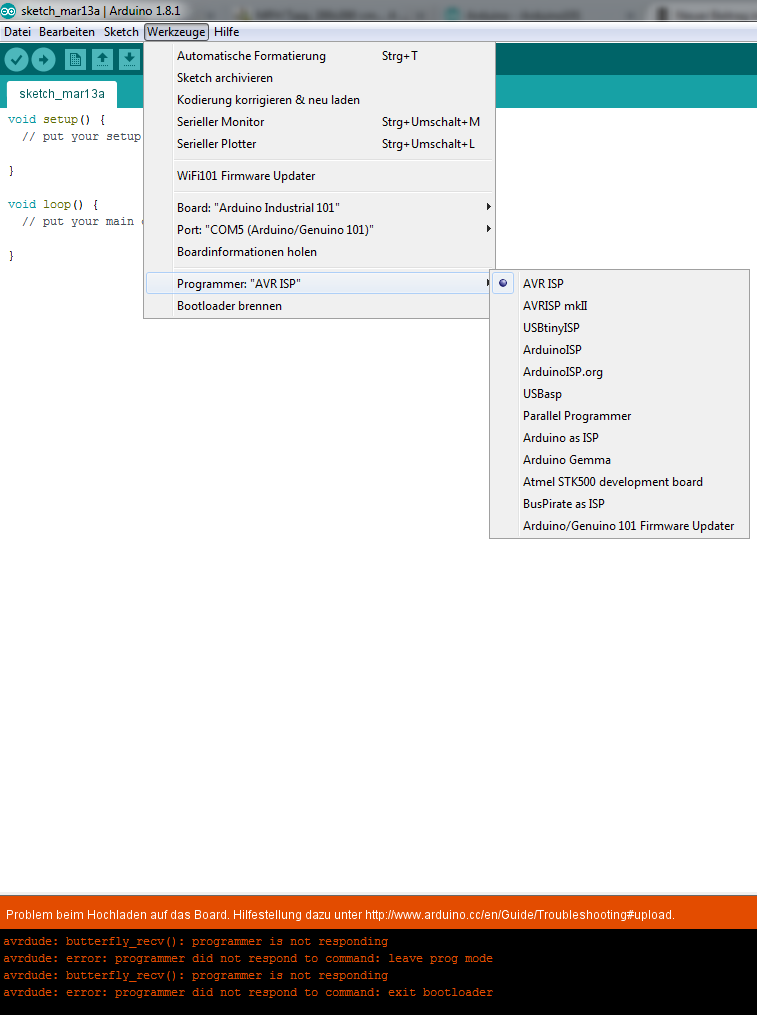Click the New sketch page icon

75,60
